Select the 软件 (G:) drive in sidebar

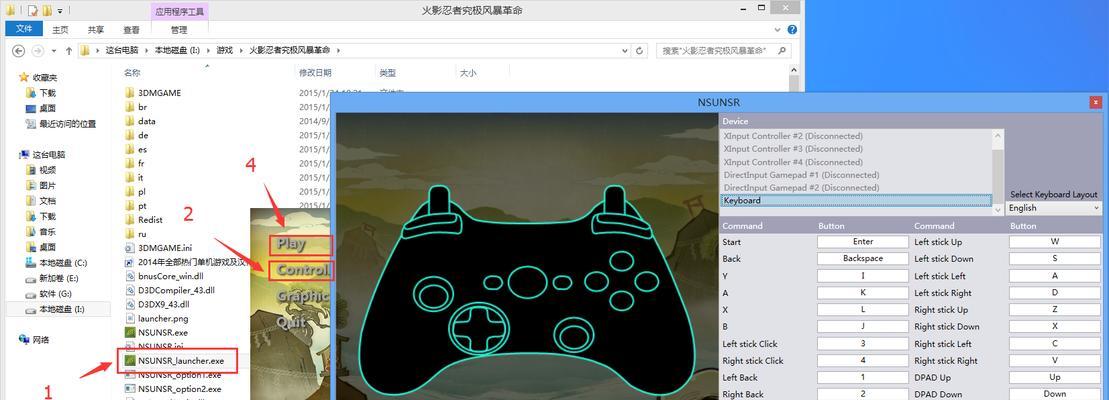(54, 294)
